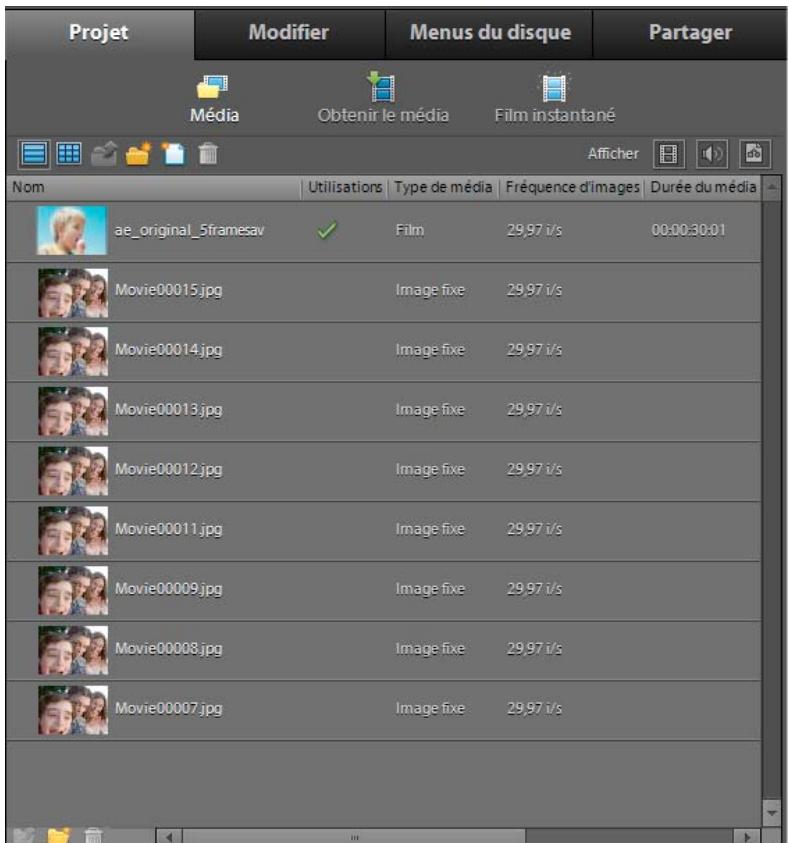Click the horizontal scrollbar thumb
The height and width of the screenshot is (843, 789).
(x=354, y=836)
